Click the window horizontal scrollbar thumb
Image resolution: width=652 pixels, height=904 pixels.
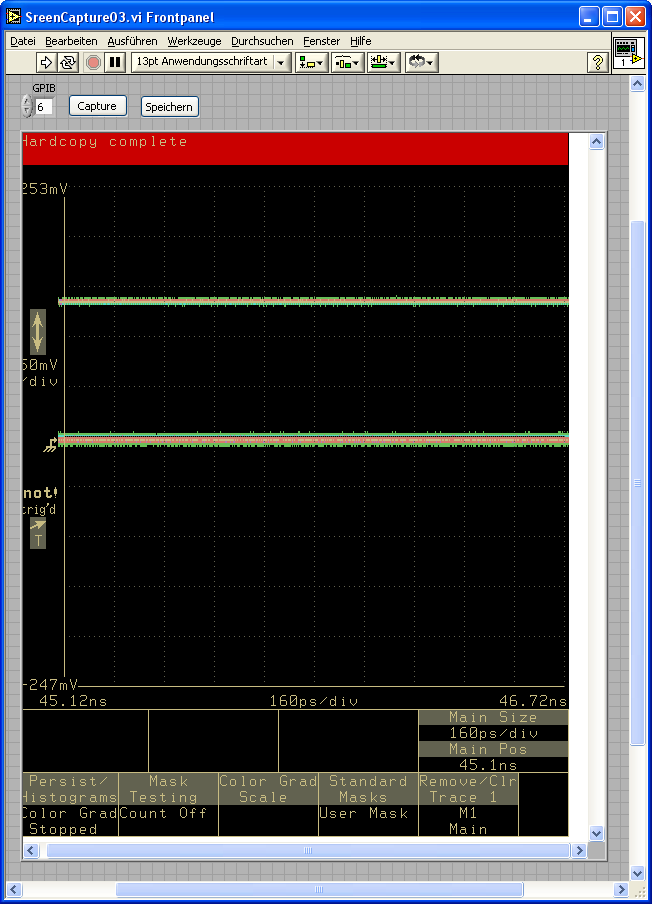click(319, 890)
